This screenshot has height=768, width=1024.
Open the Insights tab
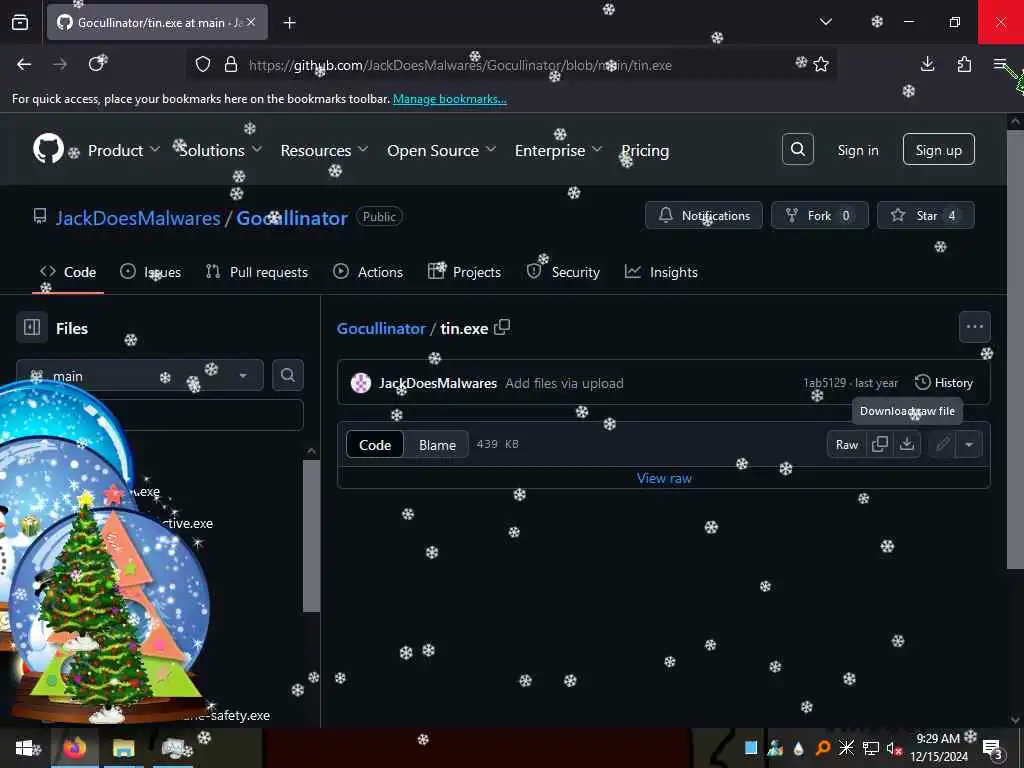pyautogui.click(x=661, y=272)
